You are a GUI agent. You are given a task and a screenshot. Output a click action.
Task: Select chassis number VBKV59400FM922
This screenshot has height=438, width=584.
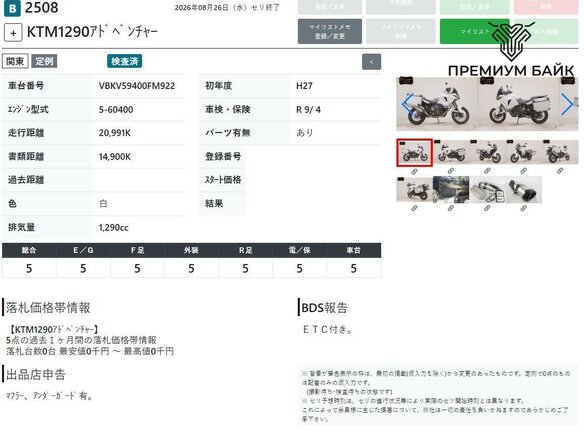point(137,86)
